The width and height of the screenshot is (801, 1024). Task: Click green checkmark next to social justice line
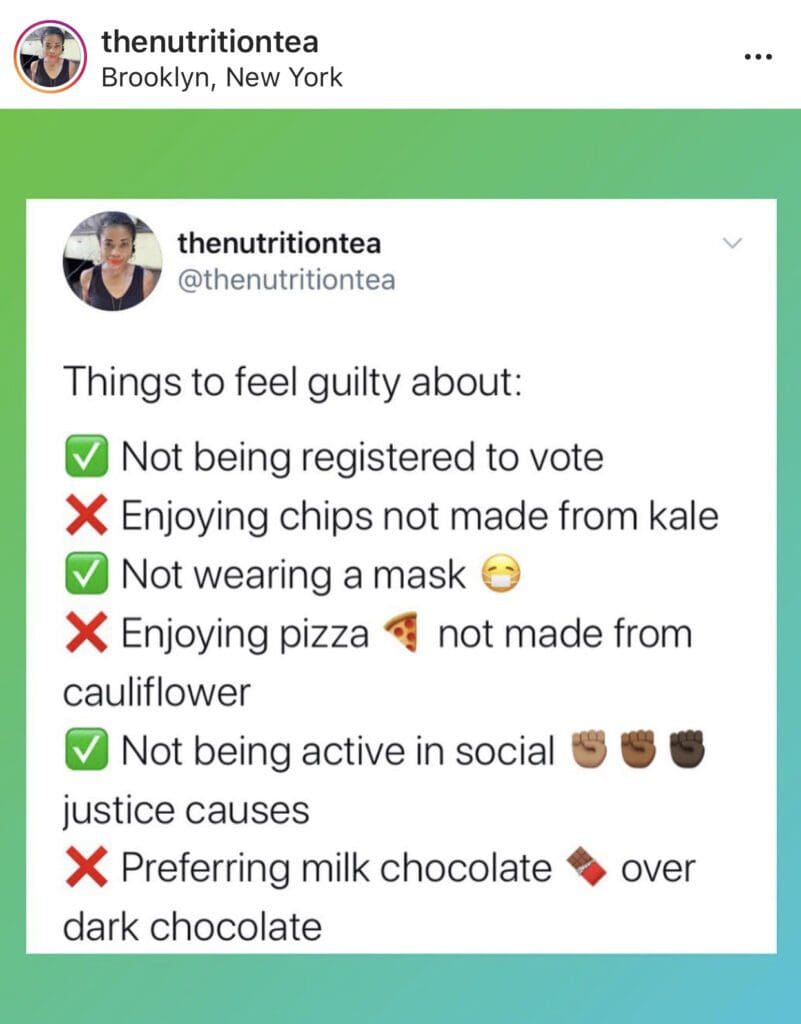point(86,750)
